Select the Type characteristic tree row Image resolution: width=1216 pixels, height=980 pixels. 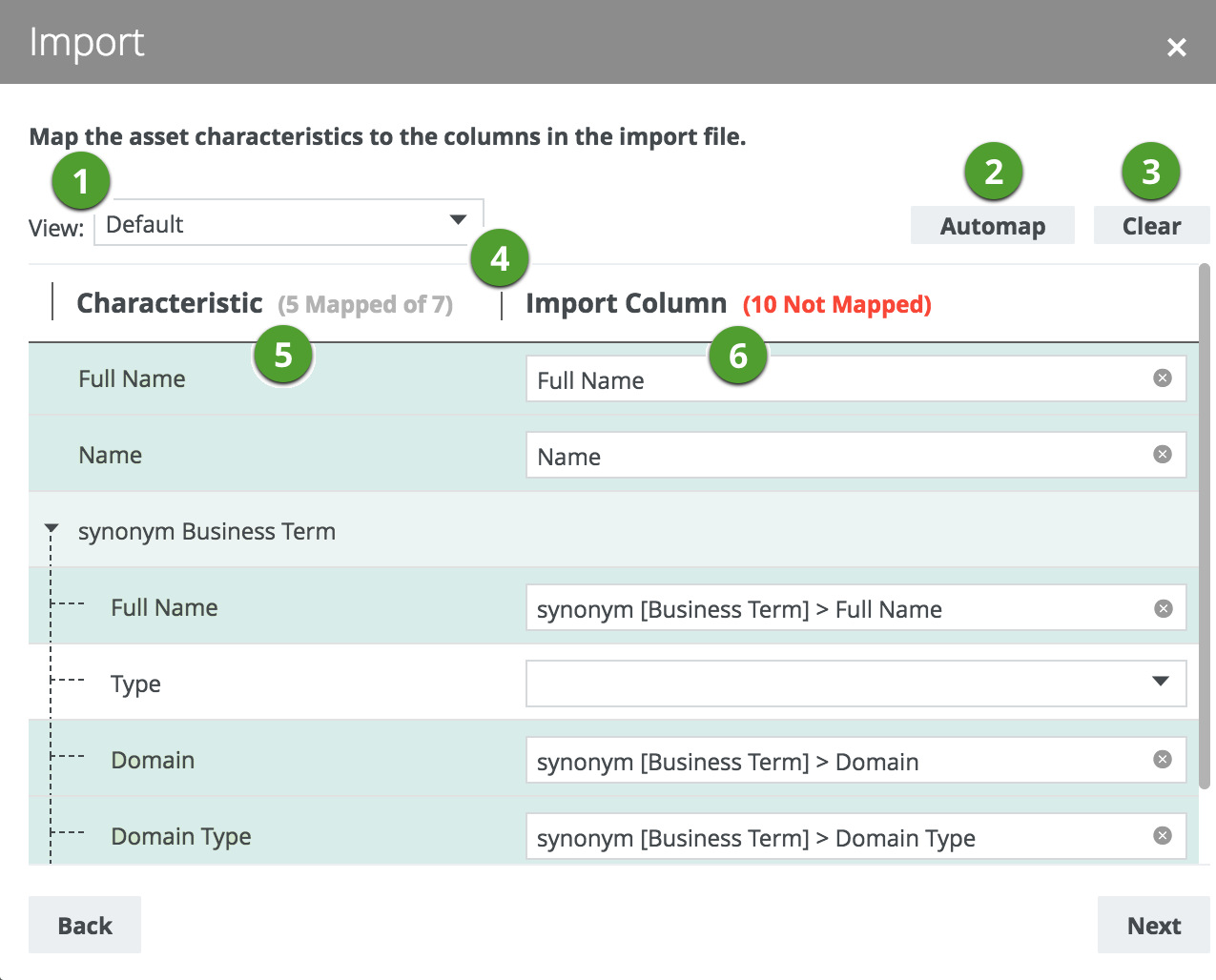[x=135, y=684]
